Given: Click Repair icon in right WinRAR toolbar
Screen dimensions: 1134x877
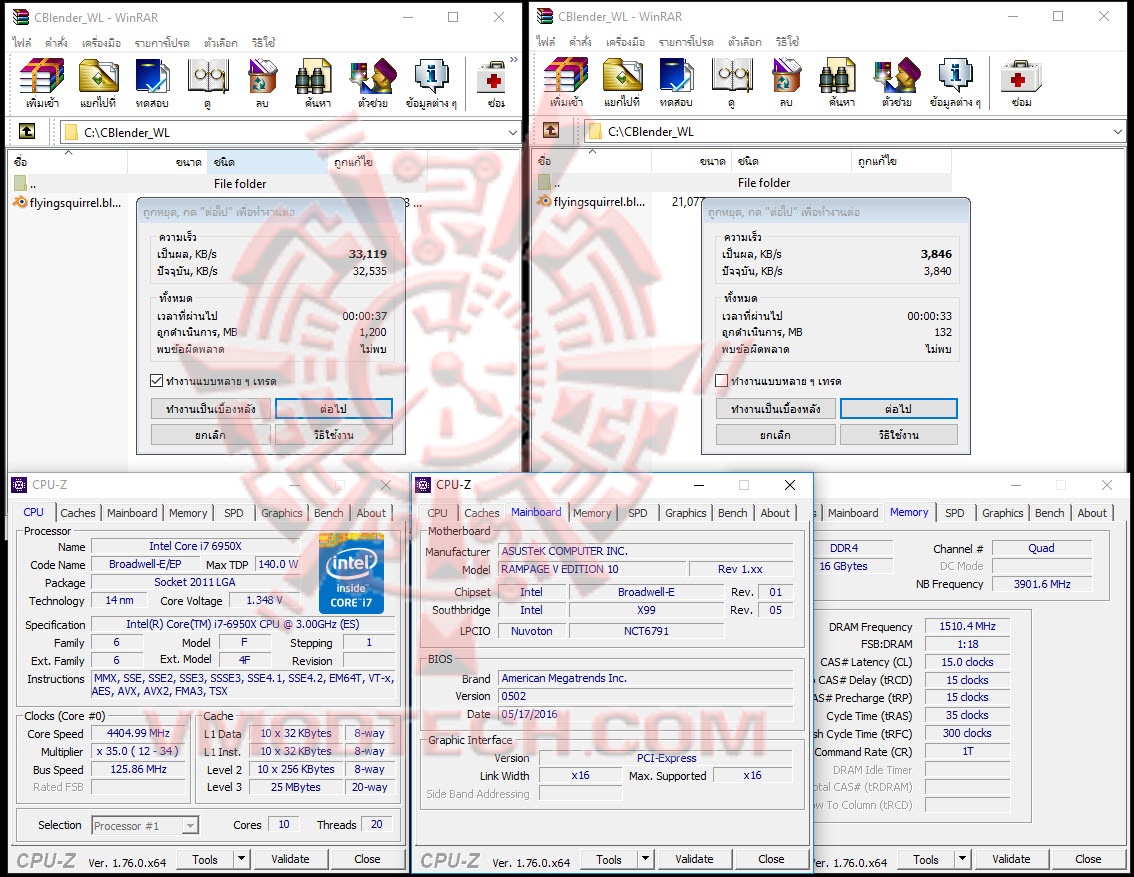Looking at the screenshot, I should pyautogui.click(x=1021, y=82).
